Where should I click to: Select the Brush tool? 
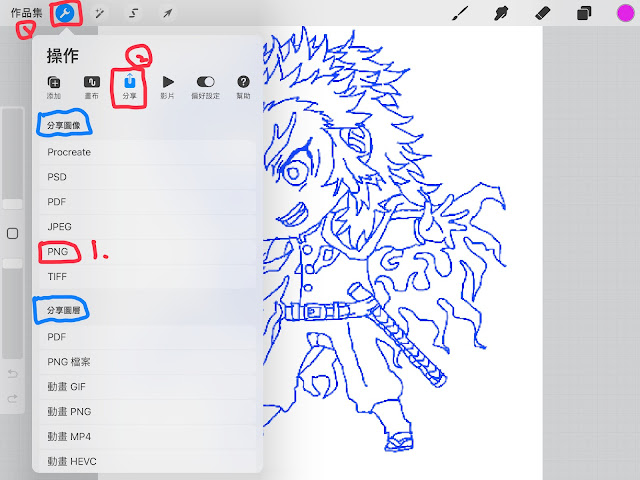click(460, 13)
